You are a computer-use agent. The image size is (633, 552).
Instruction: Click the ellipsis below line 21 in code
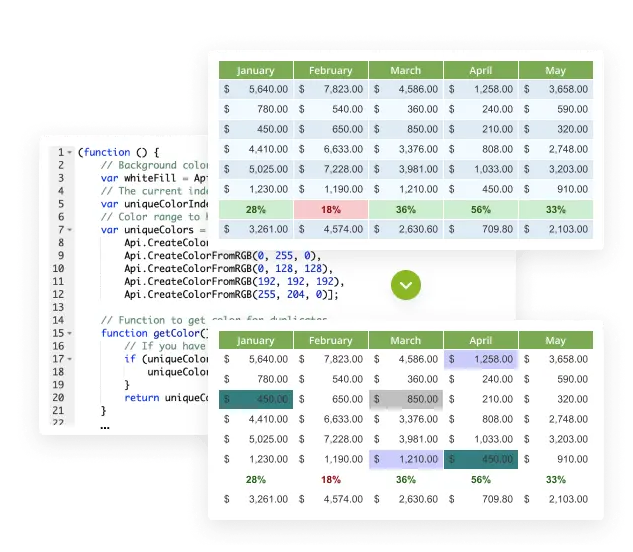click(x=106, y=424)
